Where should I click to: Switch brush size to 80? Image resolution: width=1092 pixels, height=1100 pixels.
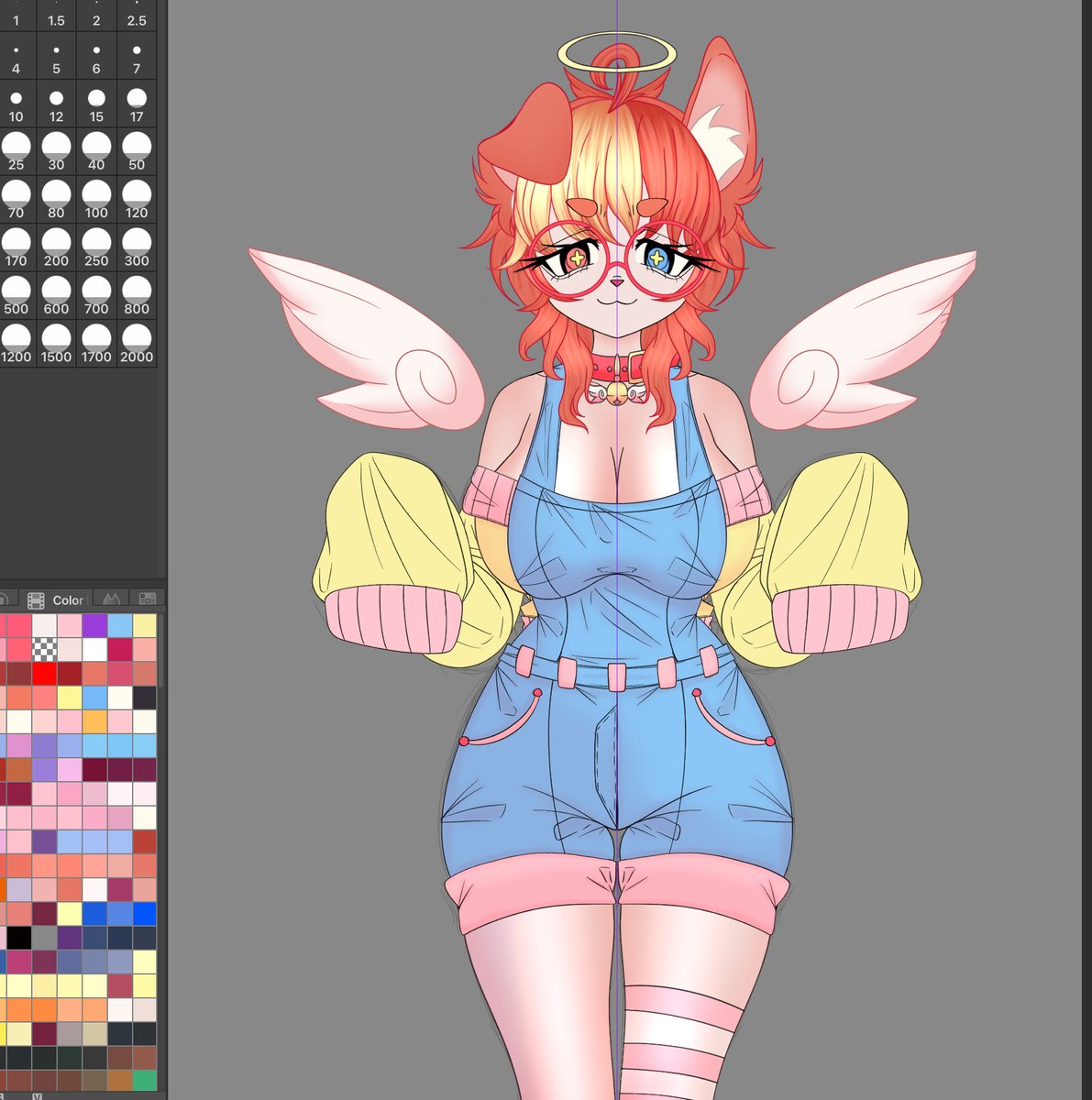(56, 198)
